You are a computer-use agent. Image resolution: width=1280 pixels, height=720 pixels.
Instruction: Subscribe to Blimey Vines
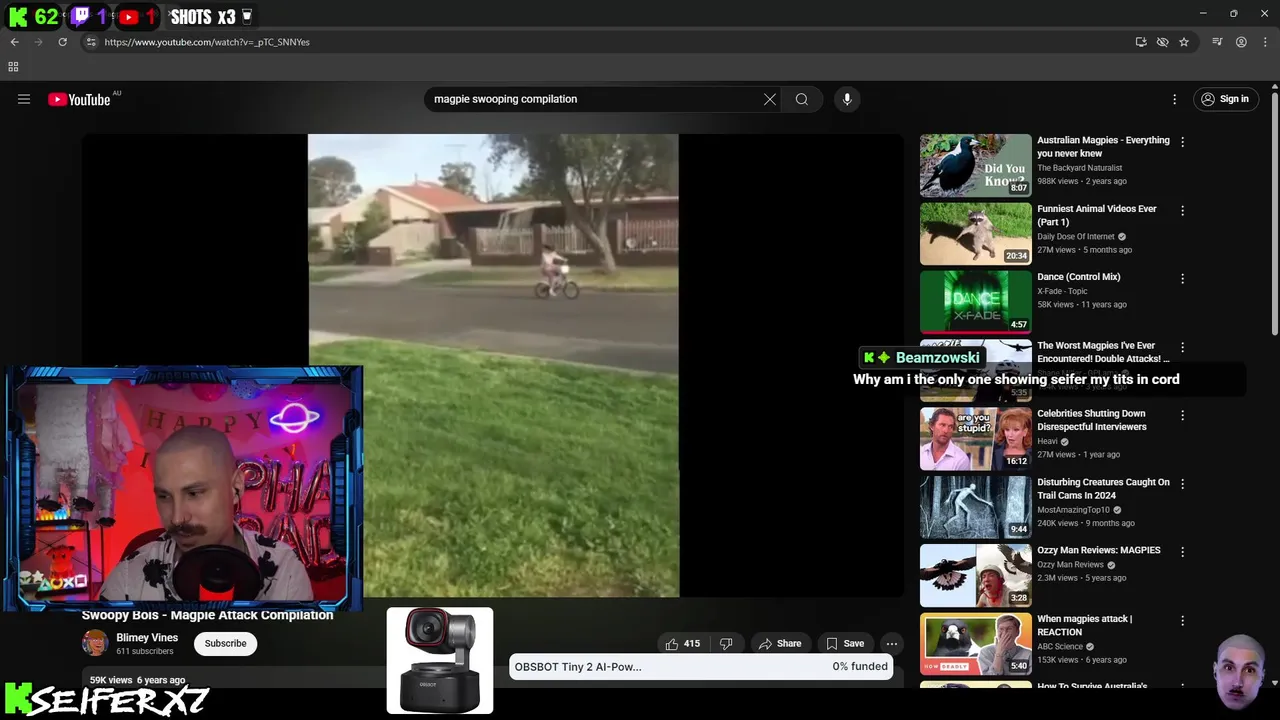tap(225, 643)
